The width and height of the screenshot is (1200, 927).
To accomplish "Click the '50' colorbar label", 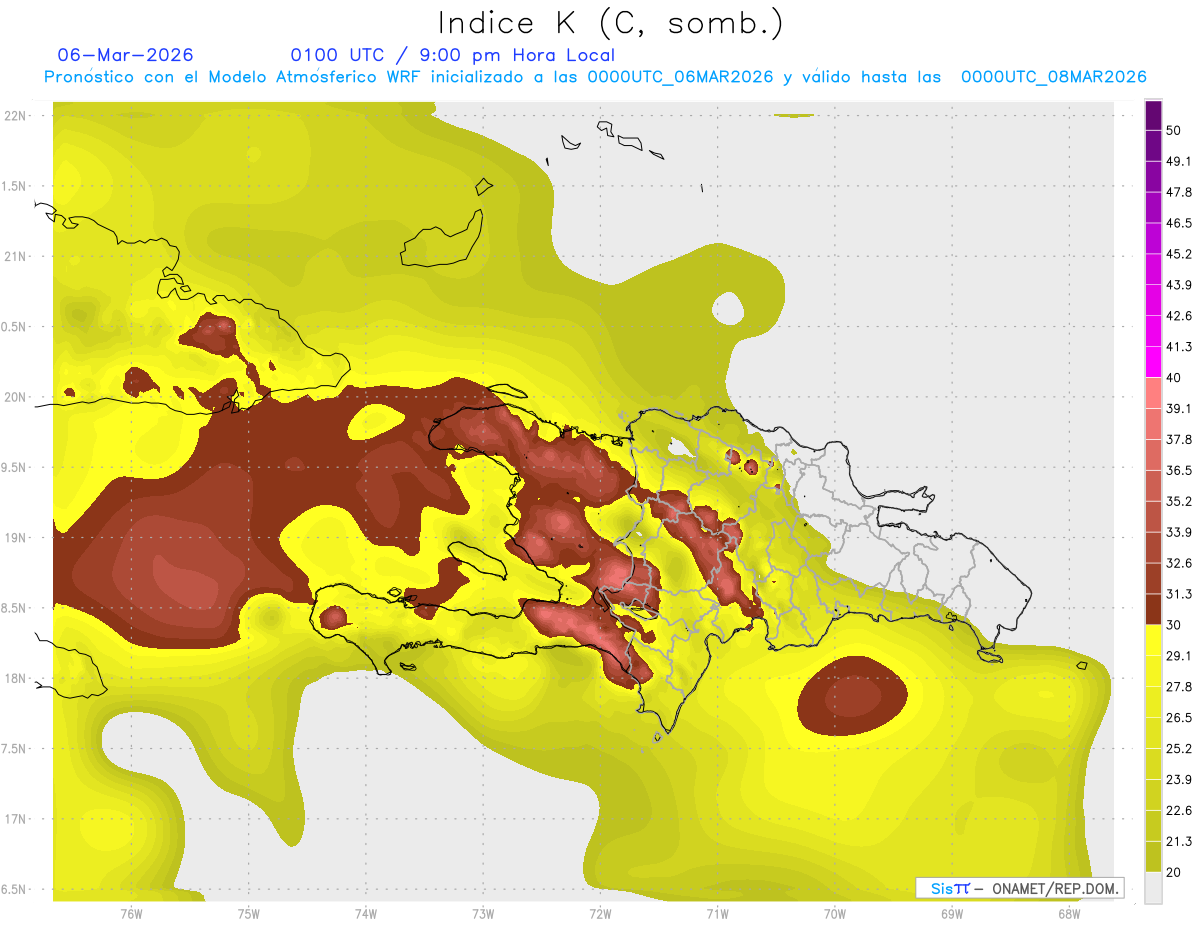I will (x=1173, y=130).
